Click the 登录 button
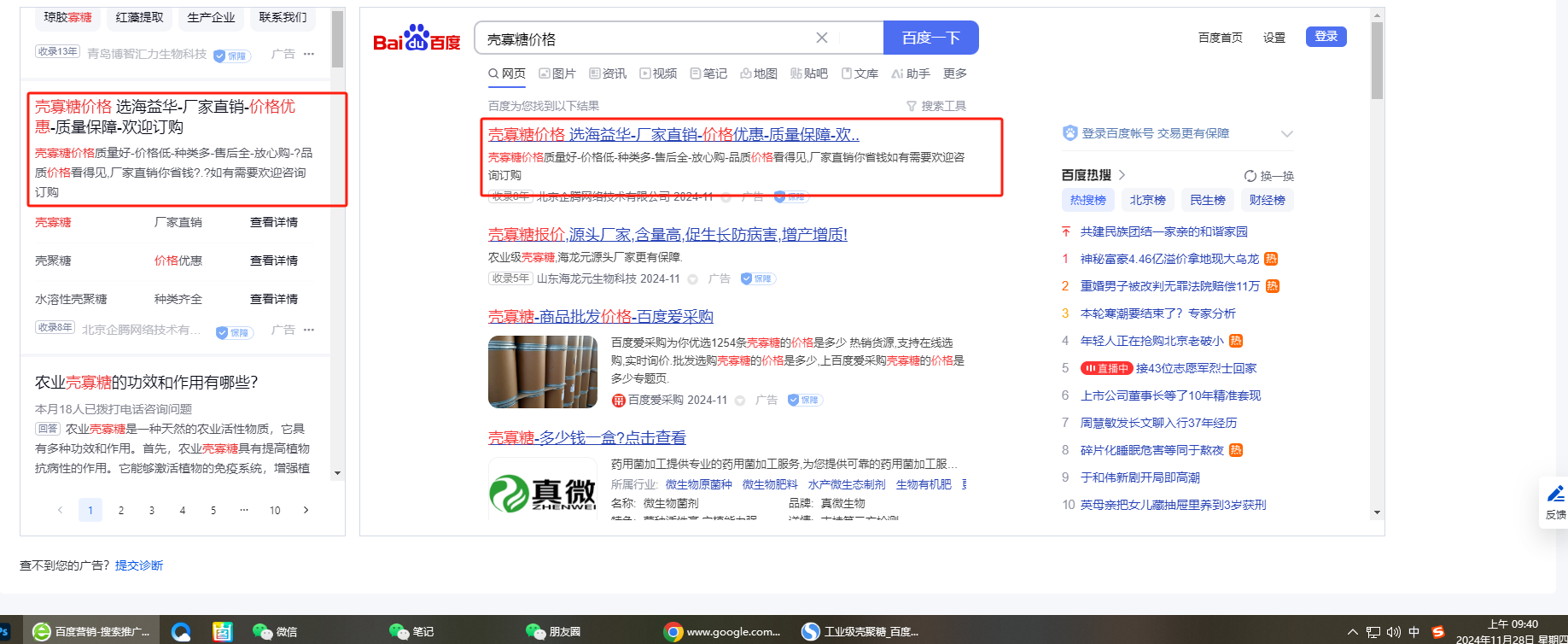1568x644 pixels. pyautogui.click(x=1326, y=37)
